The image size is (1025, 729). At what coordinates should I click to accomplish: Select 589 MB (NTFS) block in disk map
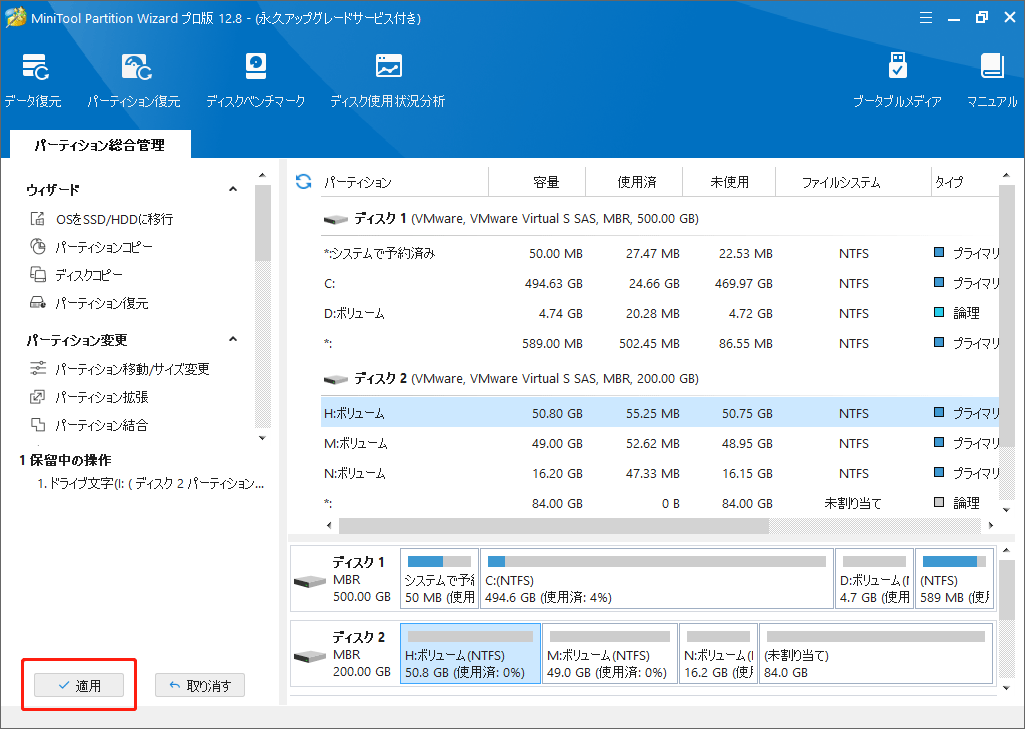coord(954,579)
